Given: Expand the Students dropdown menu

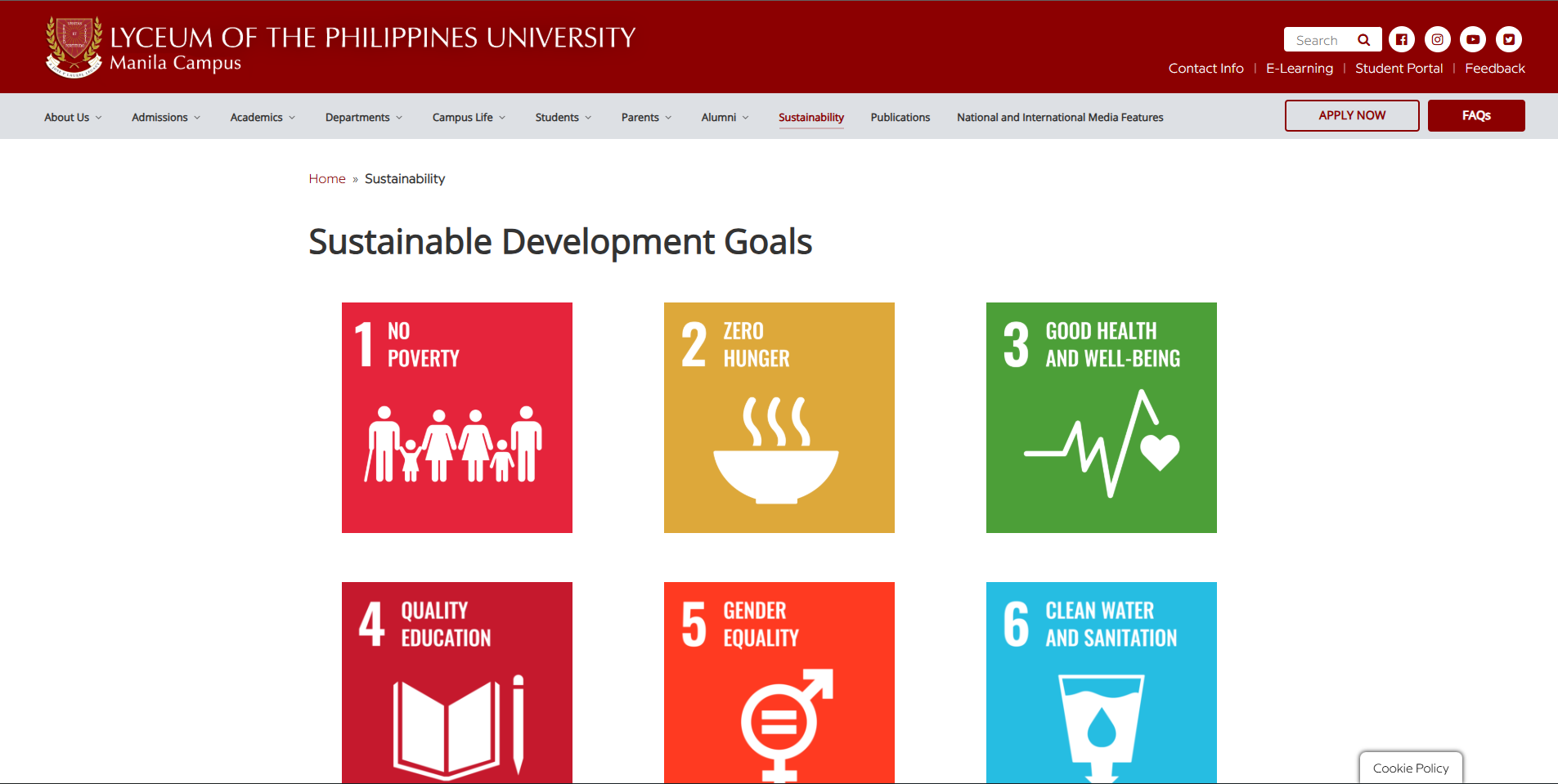Looking at the screenshot, I should [563, 118].
